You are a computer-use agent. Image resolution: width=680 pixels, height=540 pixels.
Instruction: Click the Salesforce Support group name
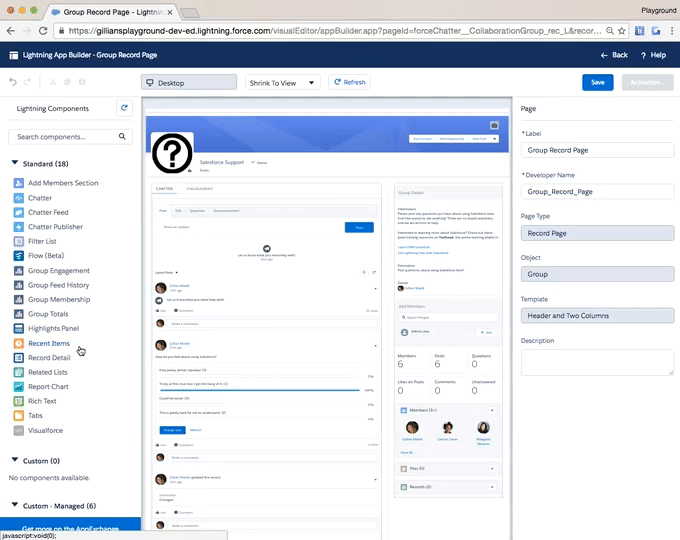[x=222, y=162]
